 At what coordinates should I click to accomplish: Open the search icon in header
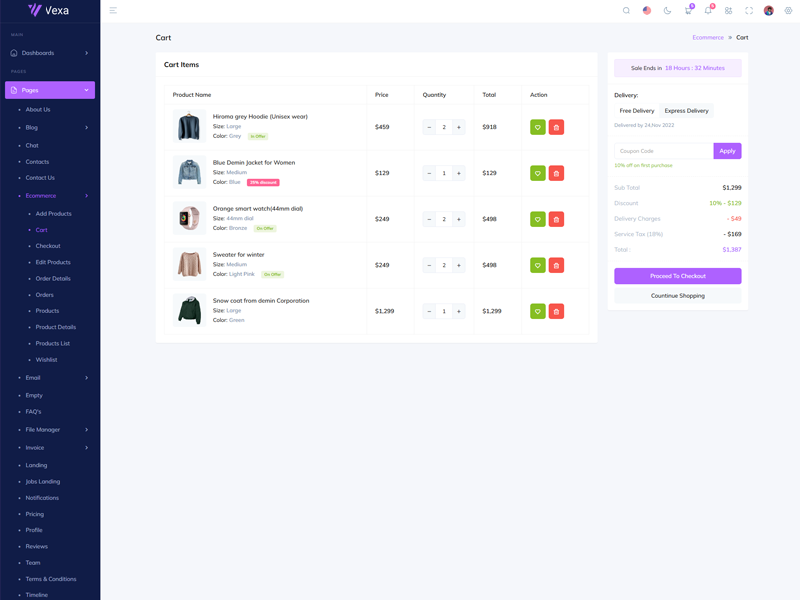627,11
